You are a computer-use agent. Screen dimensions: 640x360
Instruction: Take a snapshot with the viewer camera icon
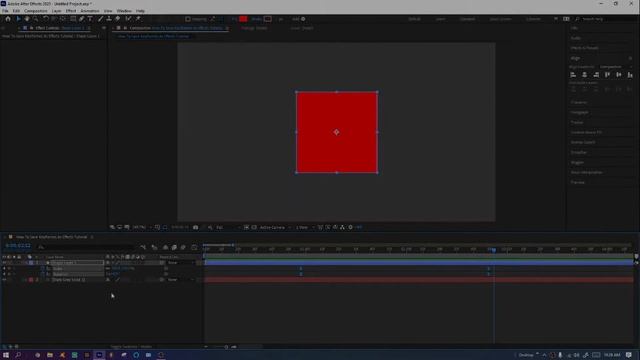point(196,227)
